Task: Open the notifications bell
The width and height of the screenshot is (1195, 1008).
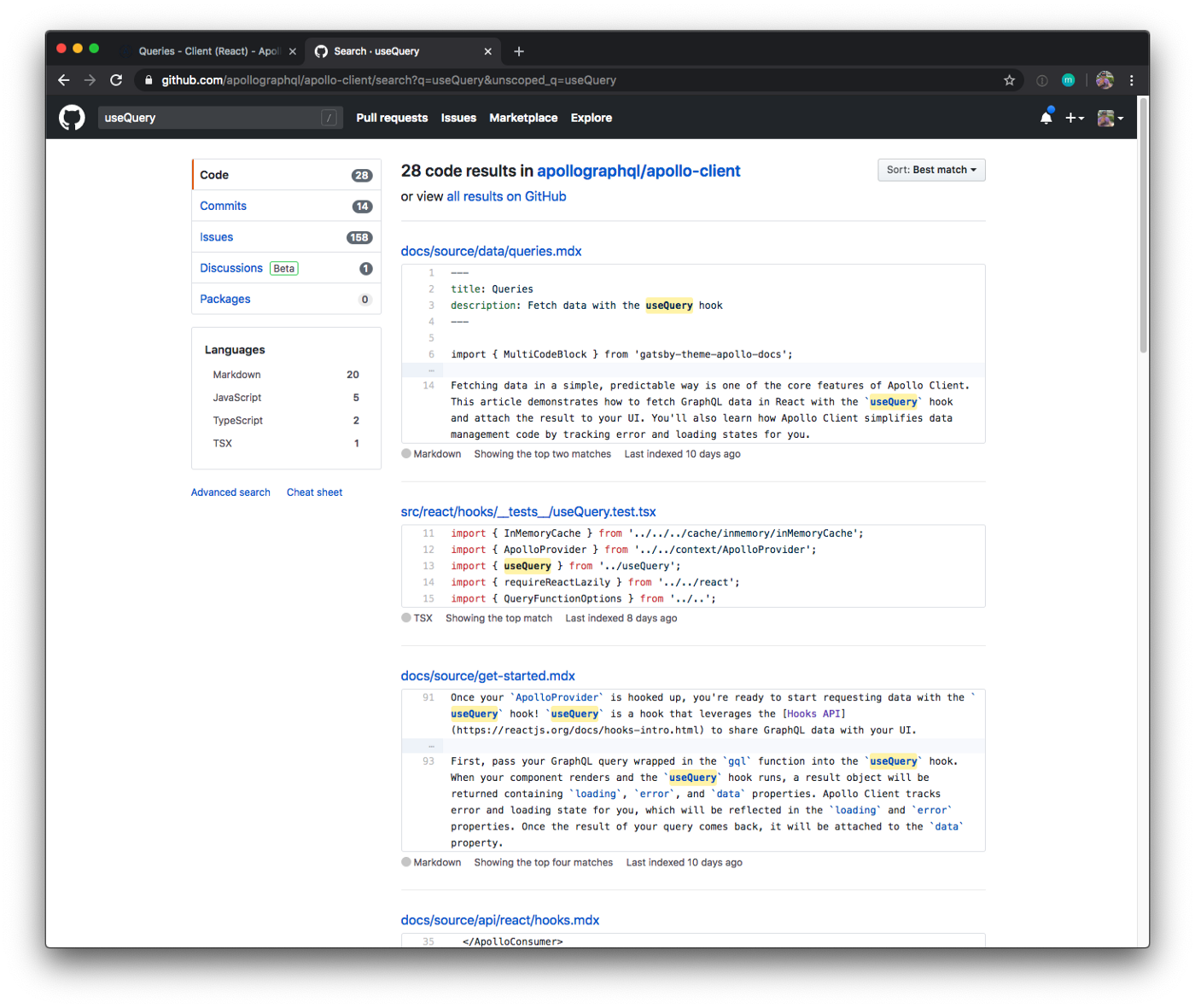Action: 1046,118
